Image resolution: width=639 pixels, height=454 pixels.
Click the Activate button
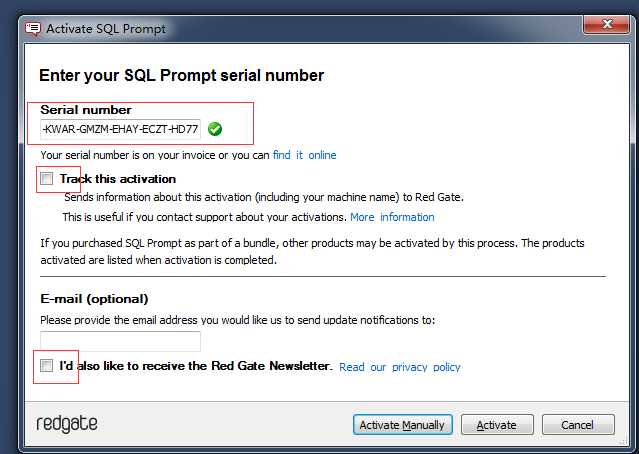[497, 425]
